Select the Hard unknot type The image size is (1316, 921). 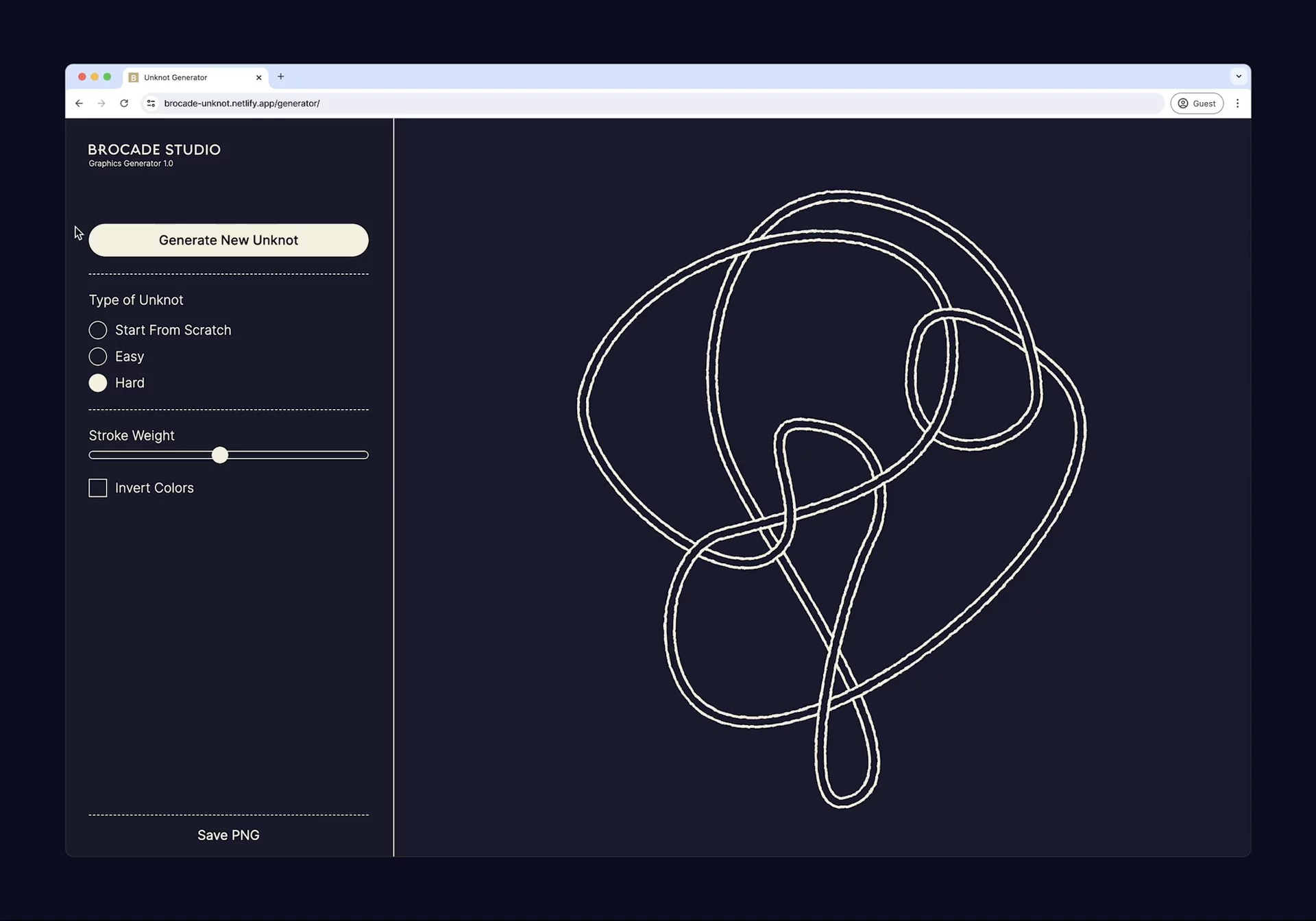(x=98, y=383)
